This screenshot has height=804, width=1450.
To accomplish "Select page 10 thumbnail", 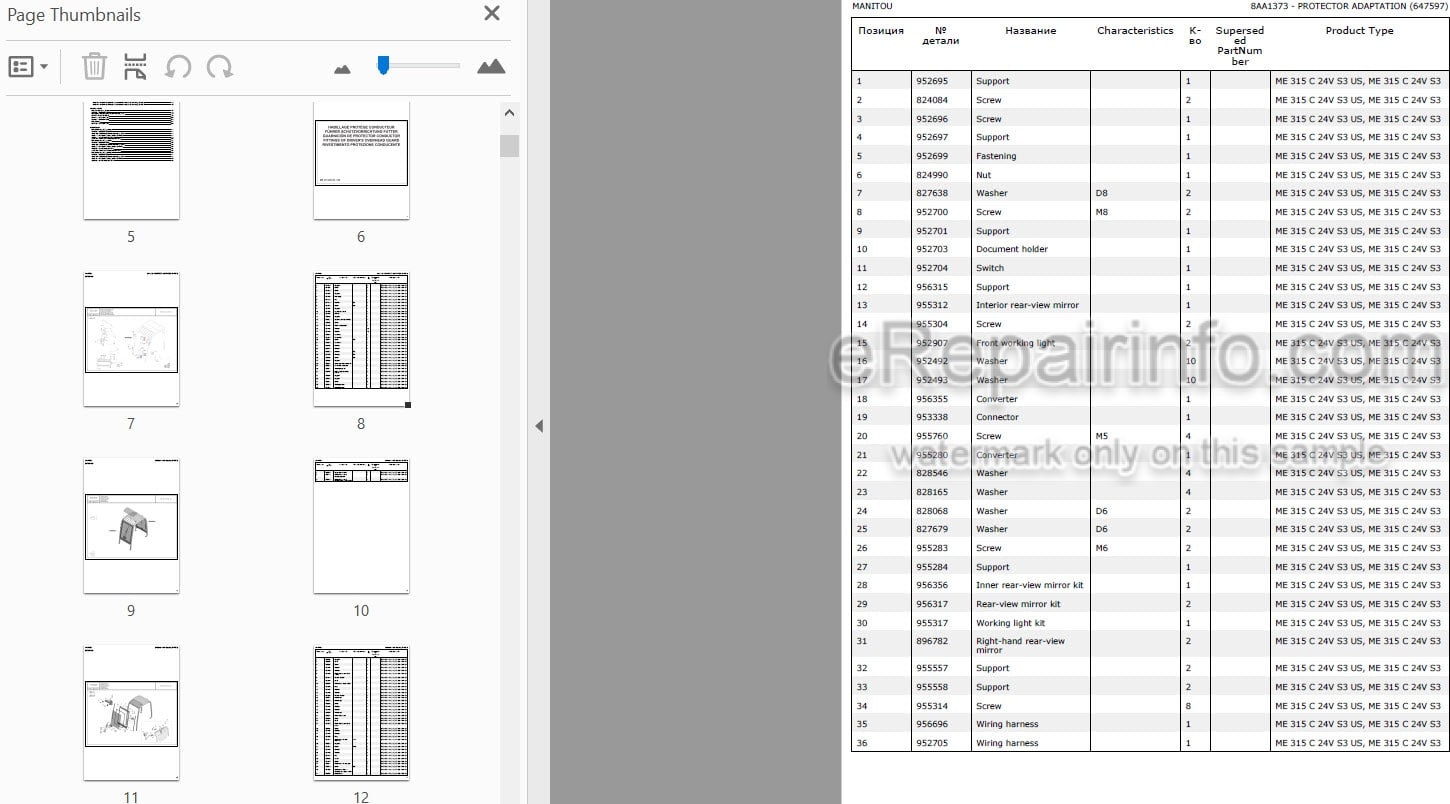I will [361, 525].
